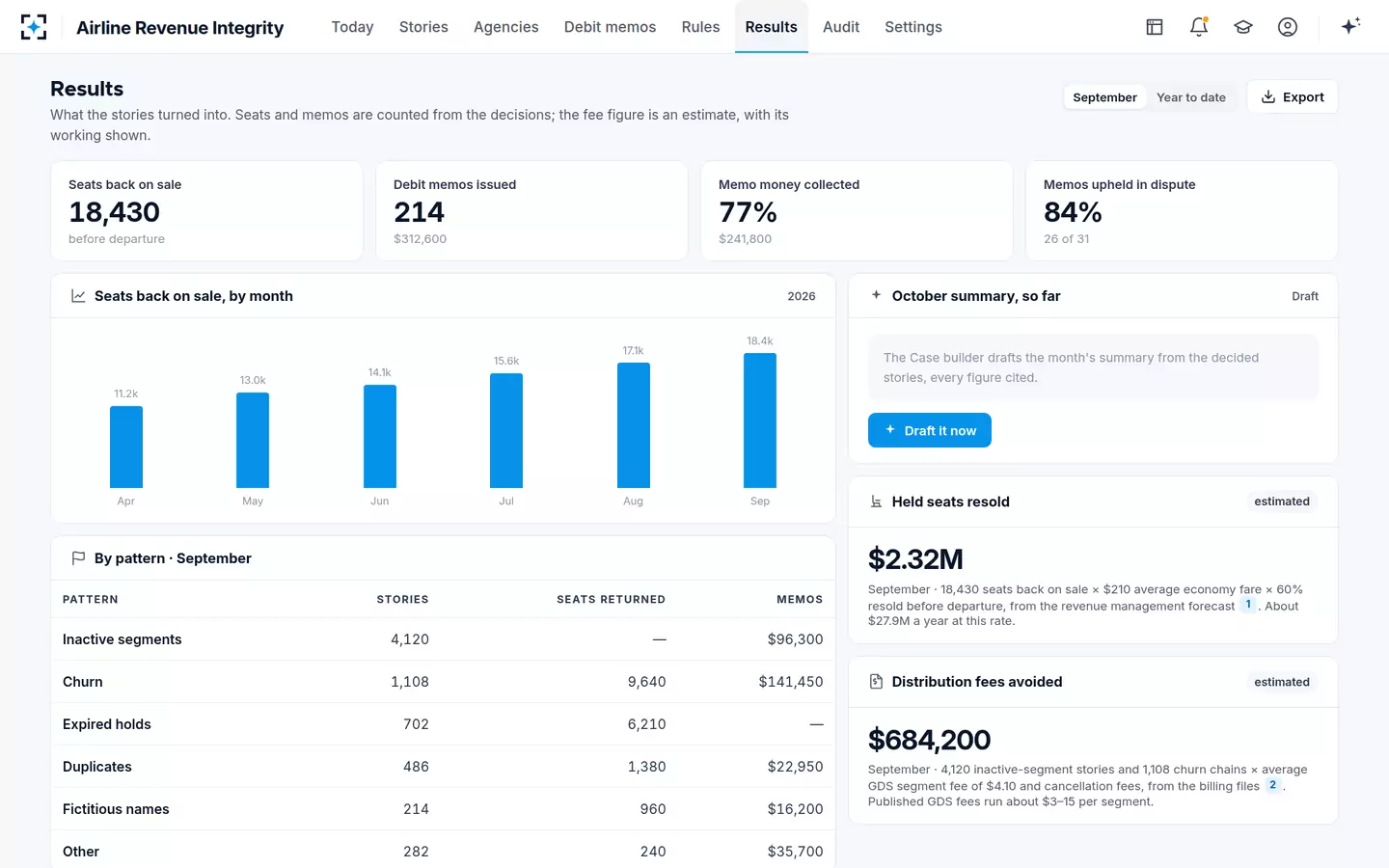Open citation 2 in Distribution fees avoided

click(x=1273, y=785)
